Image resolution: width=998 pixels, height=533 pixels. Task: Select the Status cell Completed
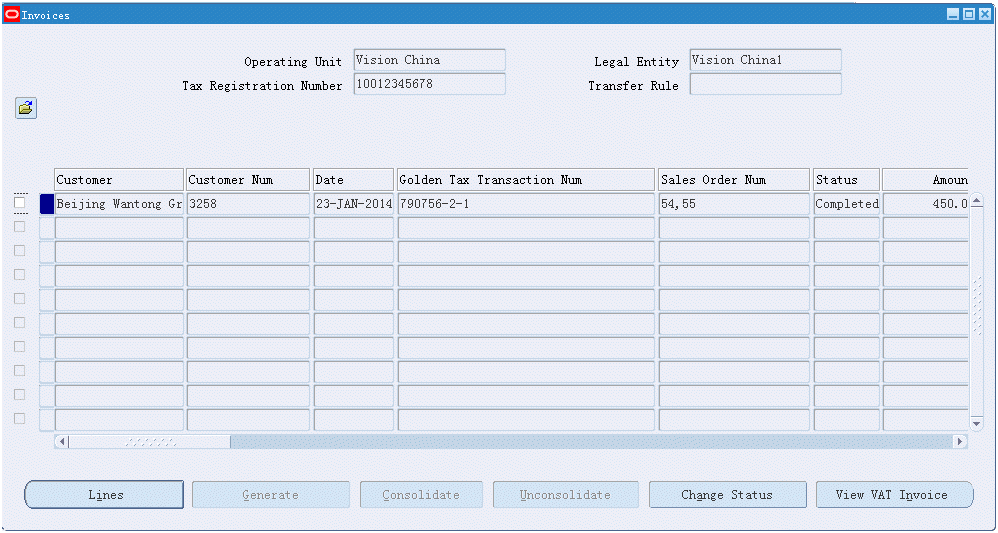pos(847,204)
